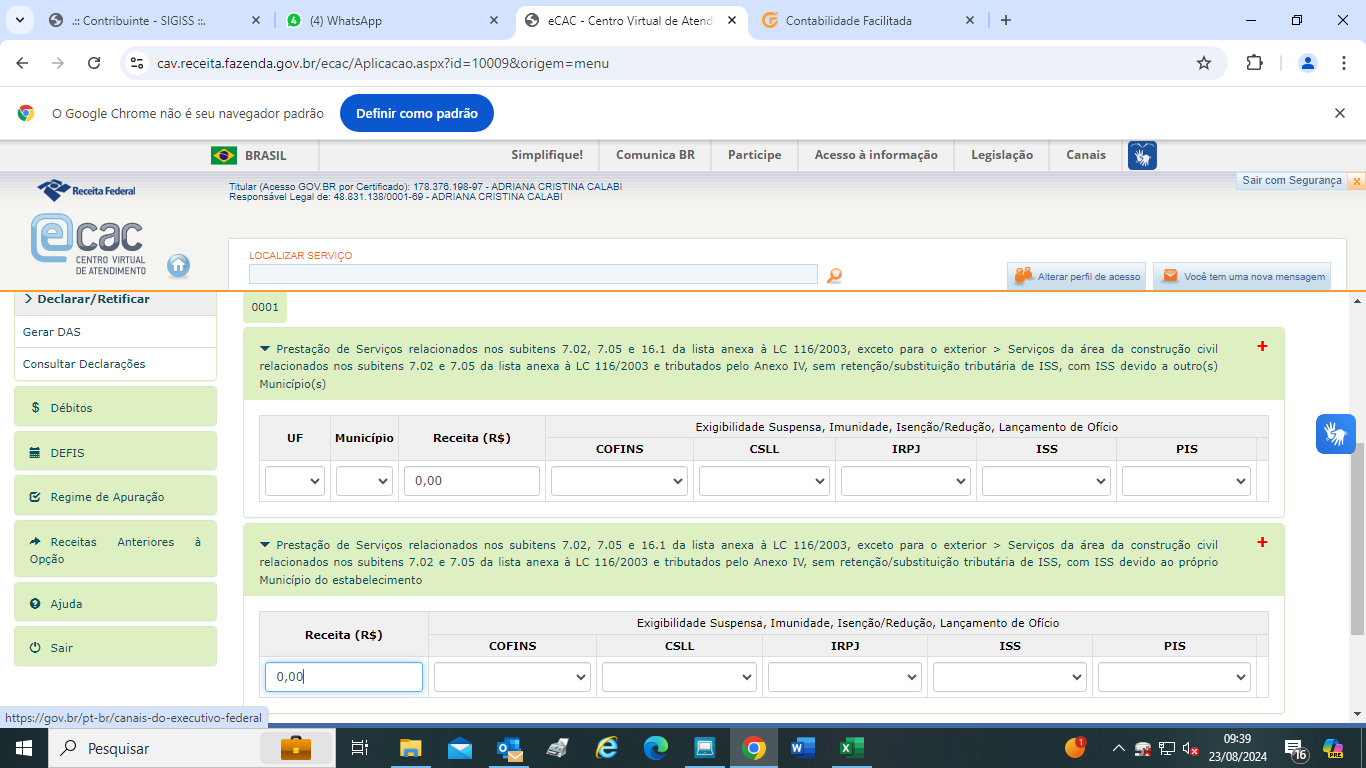Screen dimensions: 1366x768
Task: Open DEFIS in the left sidebar
Action: pyautogui.click(x=115, y=452)
